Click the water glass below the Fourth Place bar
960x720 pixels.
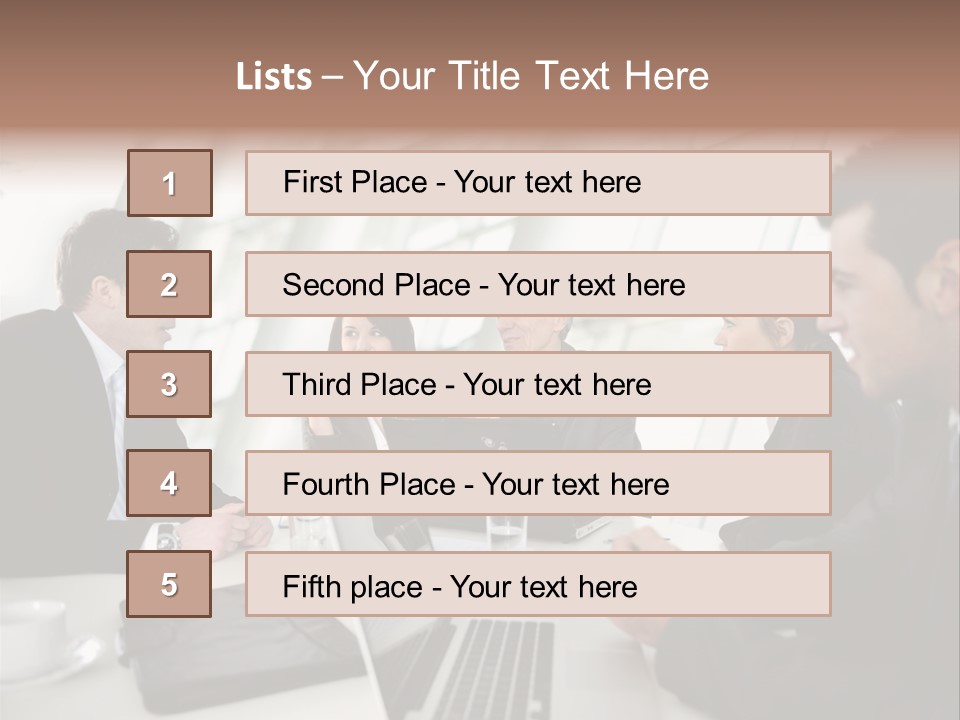[505, 529]
